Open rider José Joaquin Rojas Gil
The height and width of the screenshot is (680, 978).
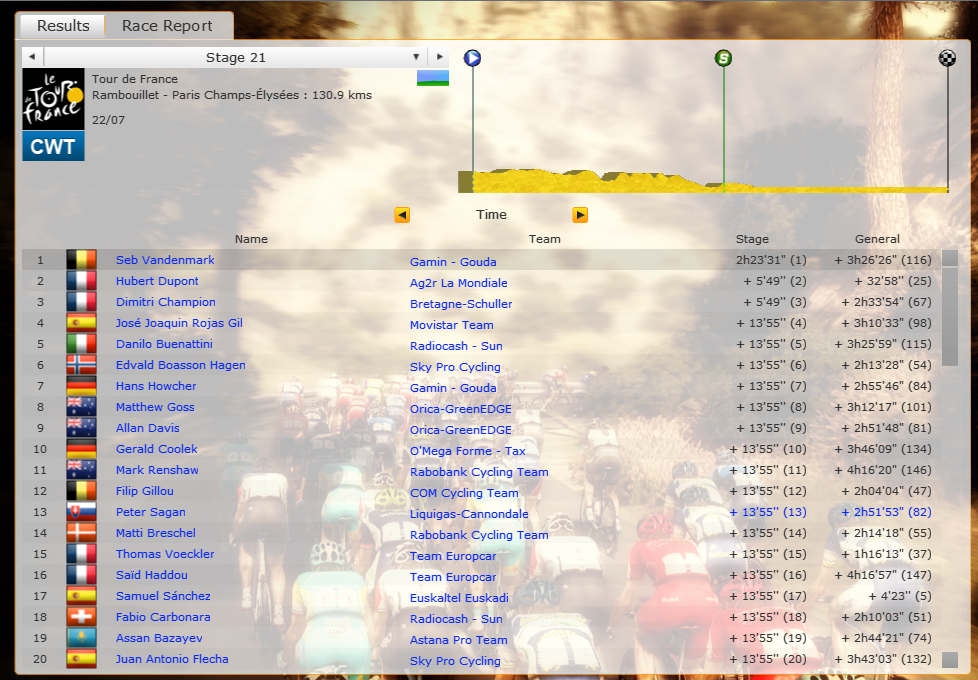coord(179,323)
